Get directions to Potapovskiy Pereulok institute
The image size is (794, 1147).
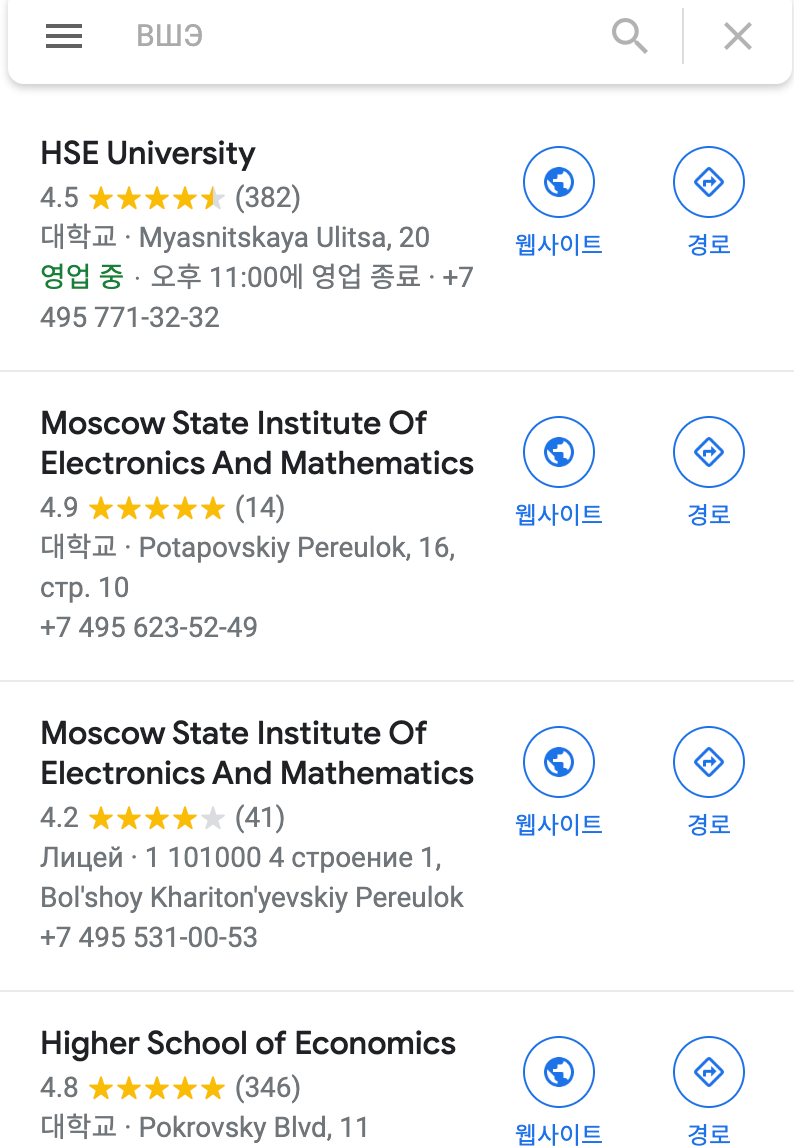click(x=709, y=452)
